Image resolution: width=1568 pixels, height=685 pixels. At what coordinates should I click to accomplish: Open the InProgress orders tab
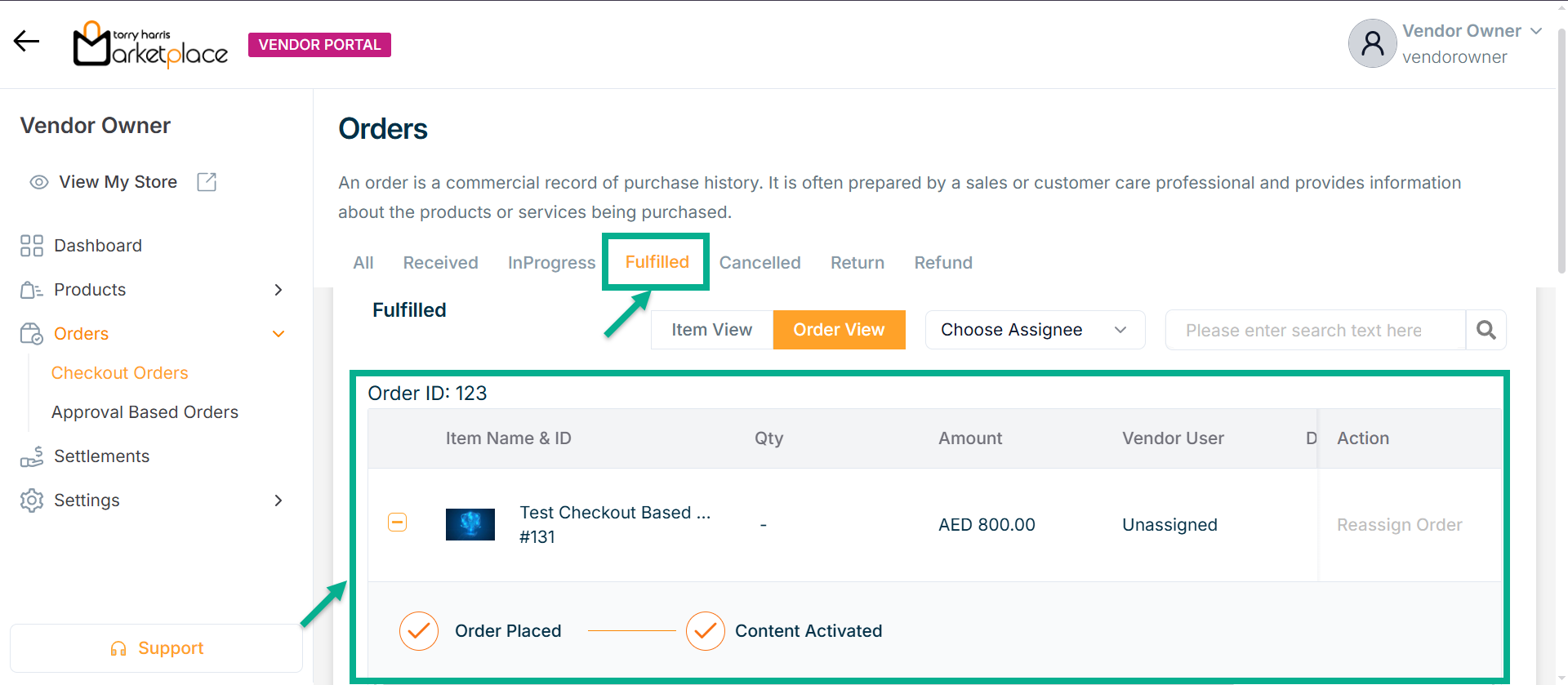[x=551, y=263]
